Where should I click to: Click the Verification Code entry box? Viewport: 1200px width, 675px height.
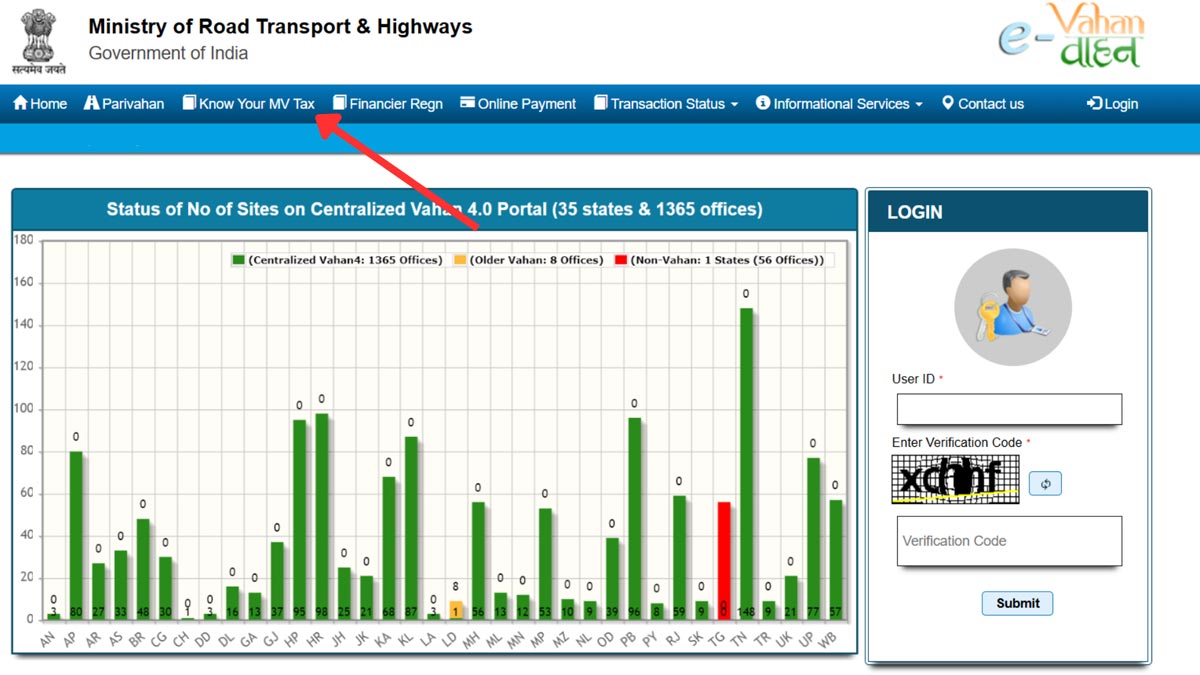[x=1008, y=541]
